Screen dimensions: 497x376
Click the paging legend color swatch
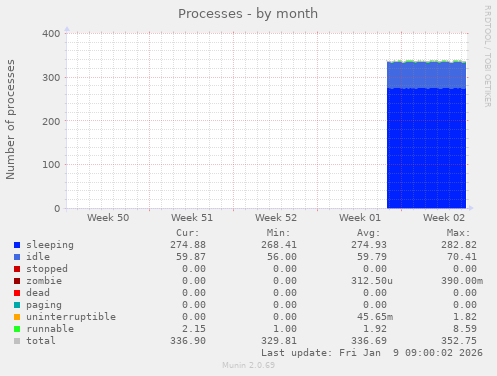coord(17,305)
